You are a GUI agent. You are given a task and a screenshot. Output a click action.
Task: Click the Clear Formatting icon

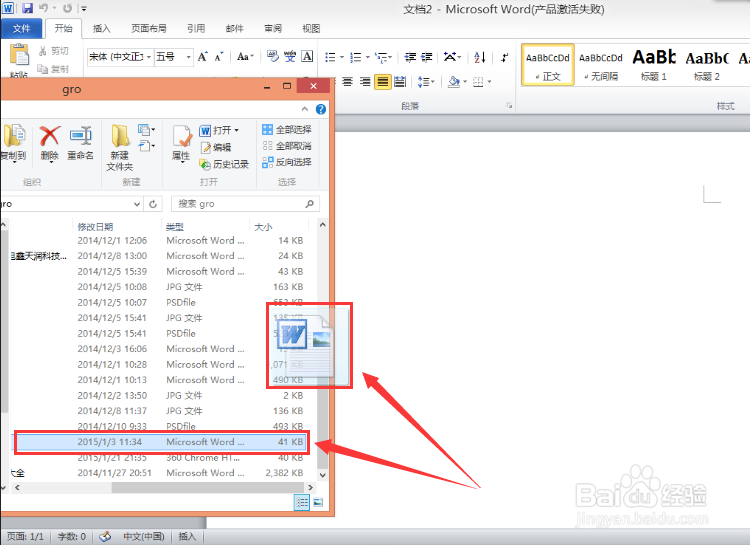(x=273, y=56)
